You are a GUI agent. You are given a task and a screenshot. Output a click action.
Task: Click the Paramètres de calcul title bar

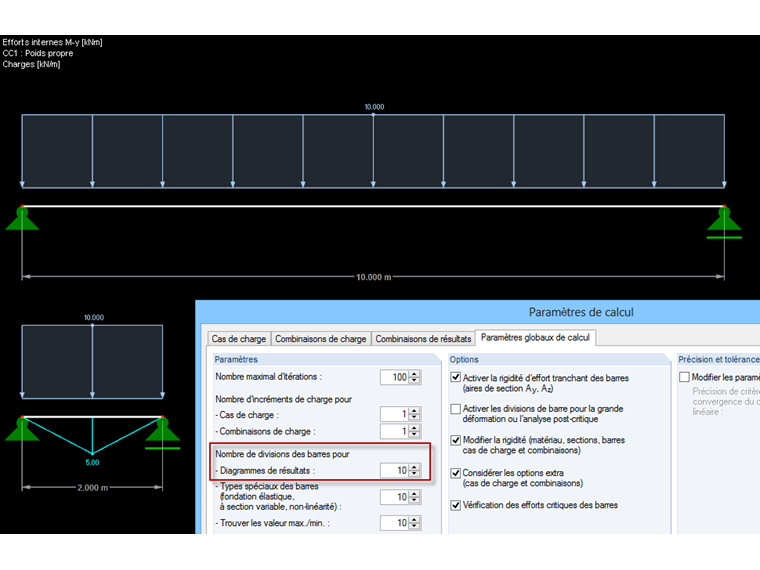pos(477,312)
